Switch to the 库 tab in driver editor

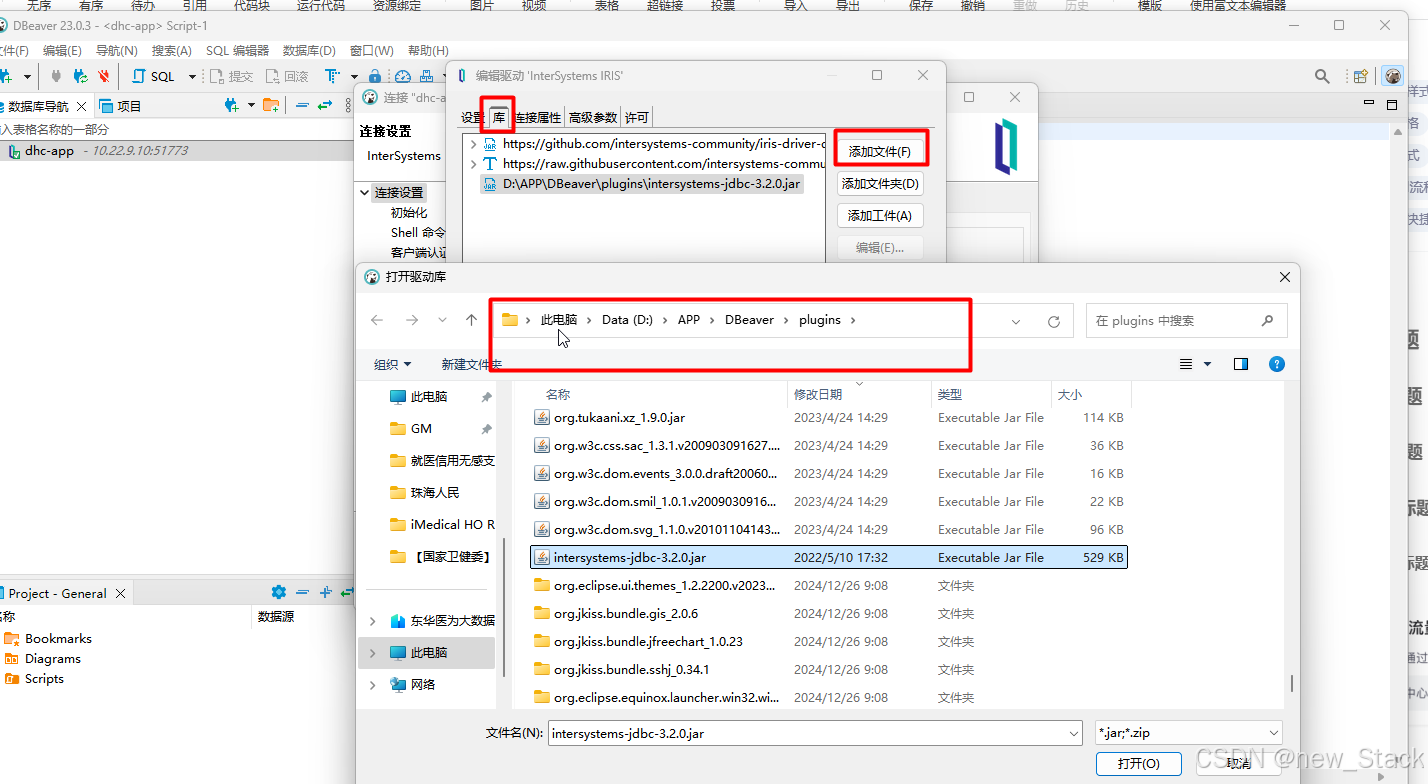click(x=498, y=117)
